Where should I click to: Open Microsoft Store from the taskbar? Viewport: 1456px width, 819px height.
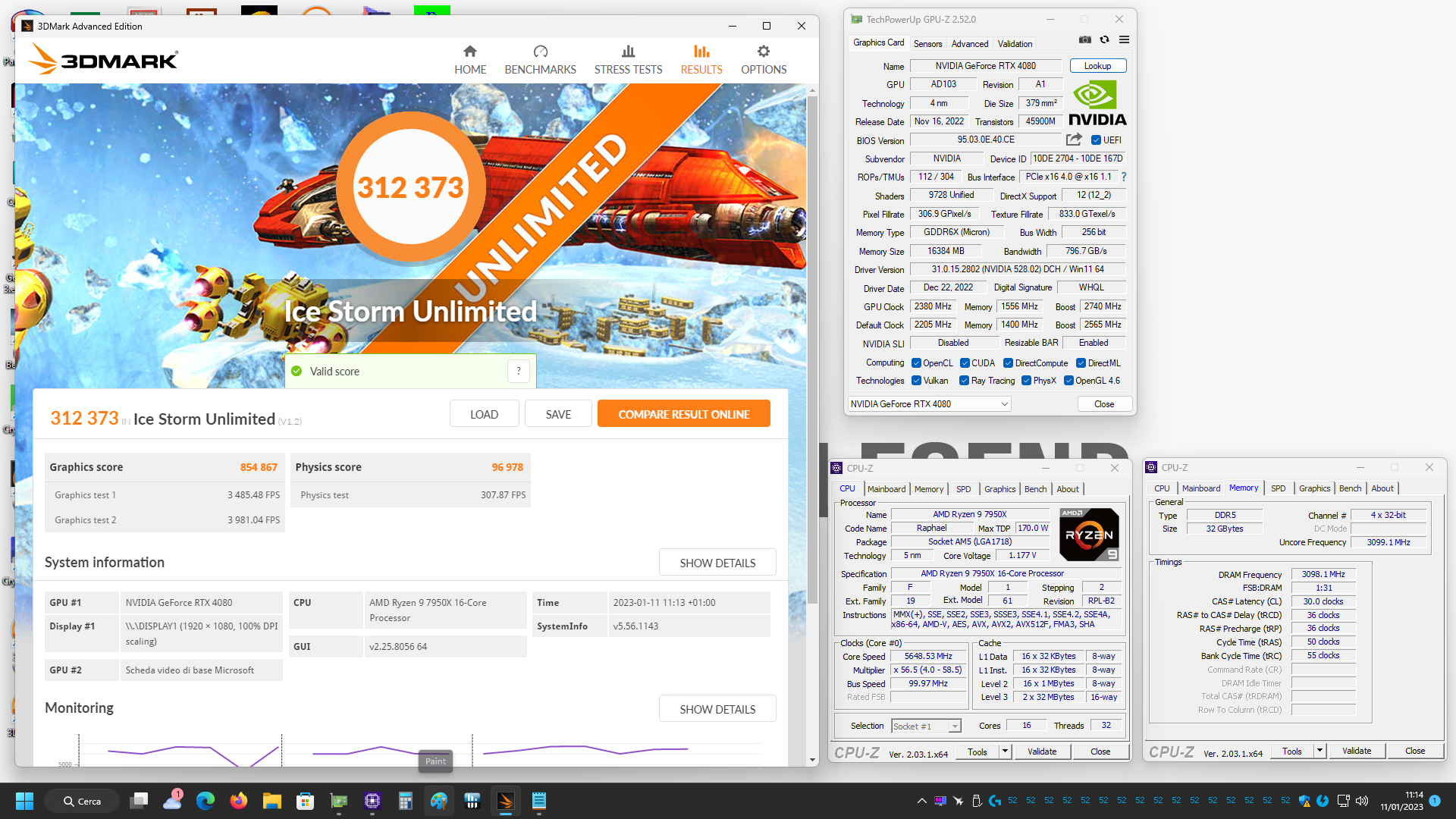[x=306, y=801]
